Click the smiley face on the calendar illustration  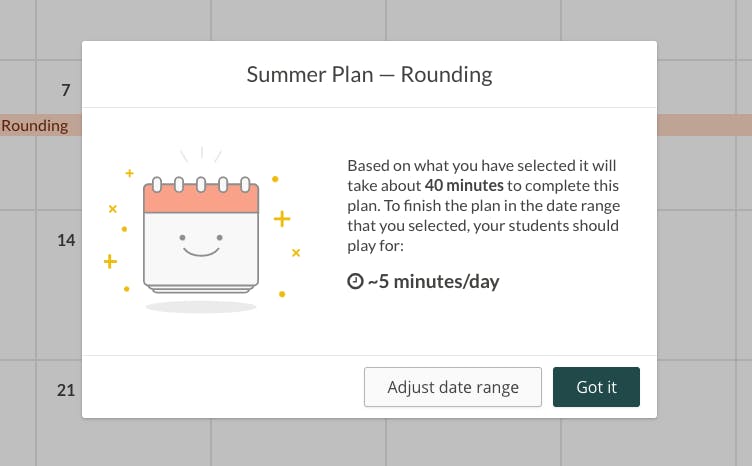coord(201,243)
